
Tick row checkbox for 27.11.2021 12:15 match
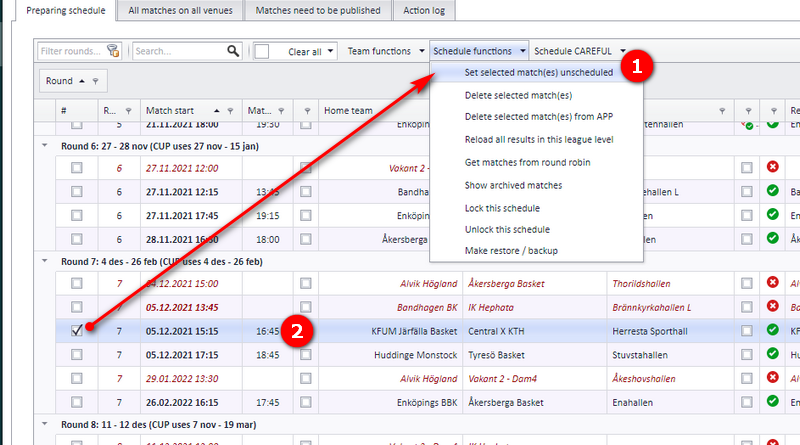click(77, 192)
